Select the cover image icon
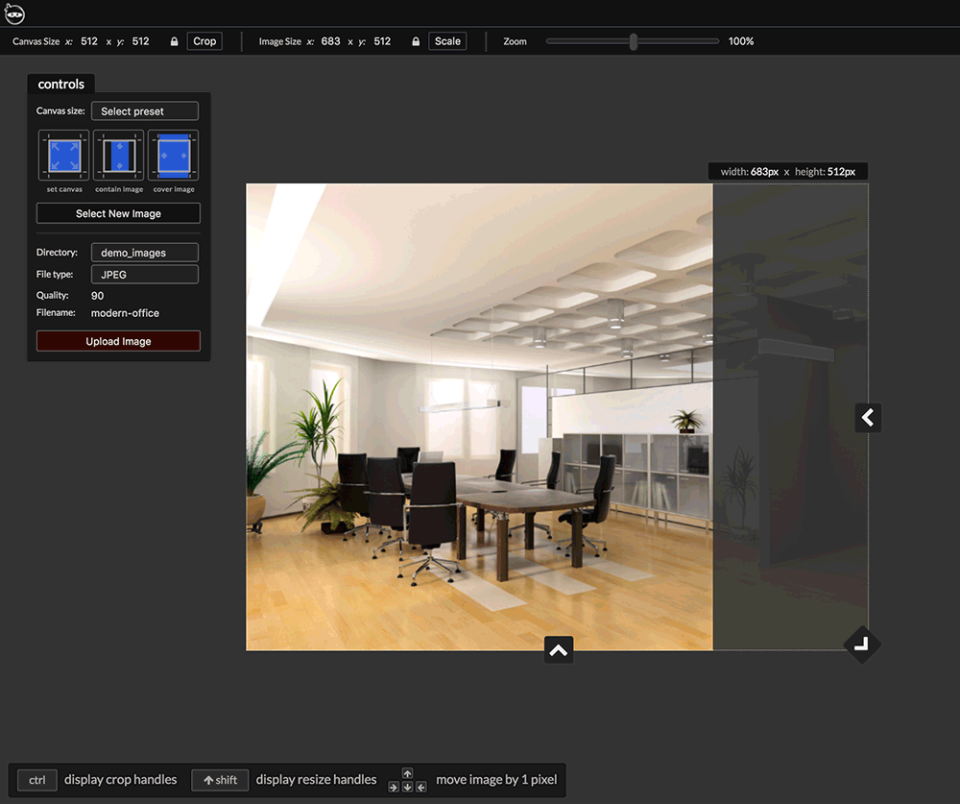The image size is (960, 804). point(174,155)
